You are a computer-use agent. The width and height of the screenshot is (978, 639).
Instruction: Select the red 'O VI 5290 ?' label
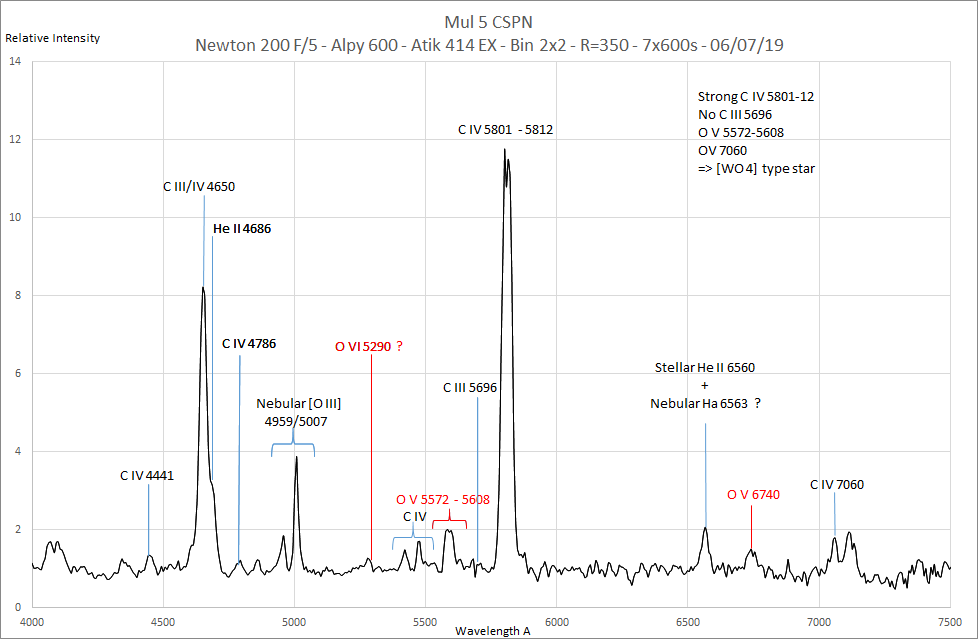point(369,346)
